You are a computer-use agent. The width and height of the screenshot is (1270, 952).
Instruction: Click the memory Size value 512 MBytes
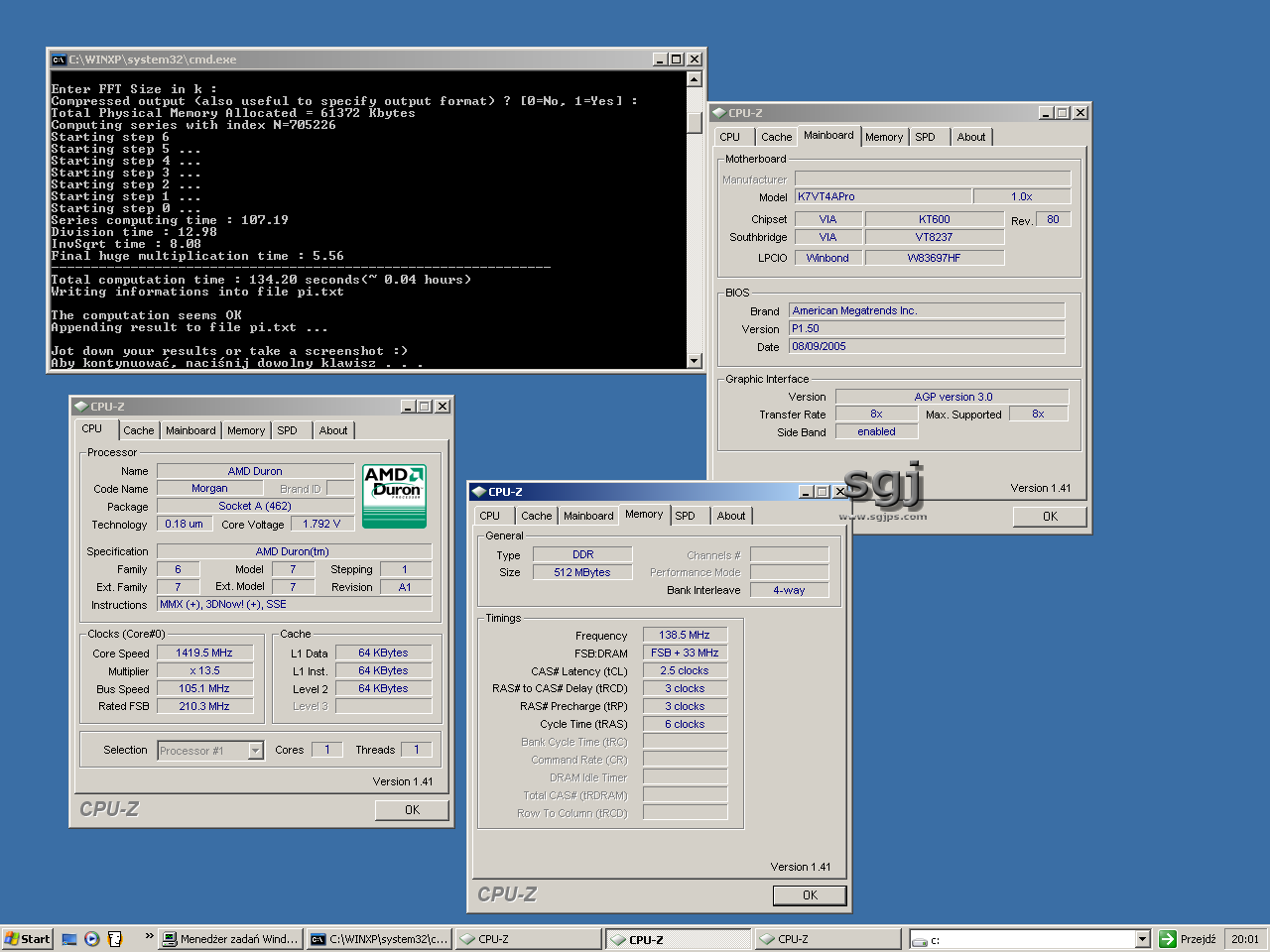(582, 572)
